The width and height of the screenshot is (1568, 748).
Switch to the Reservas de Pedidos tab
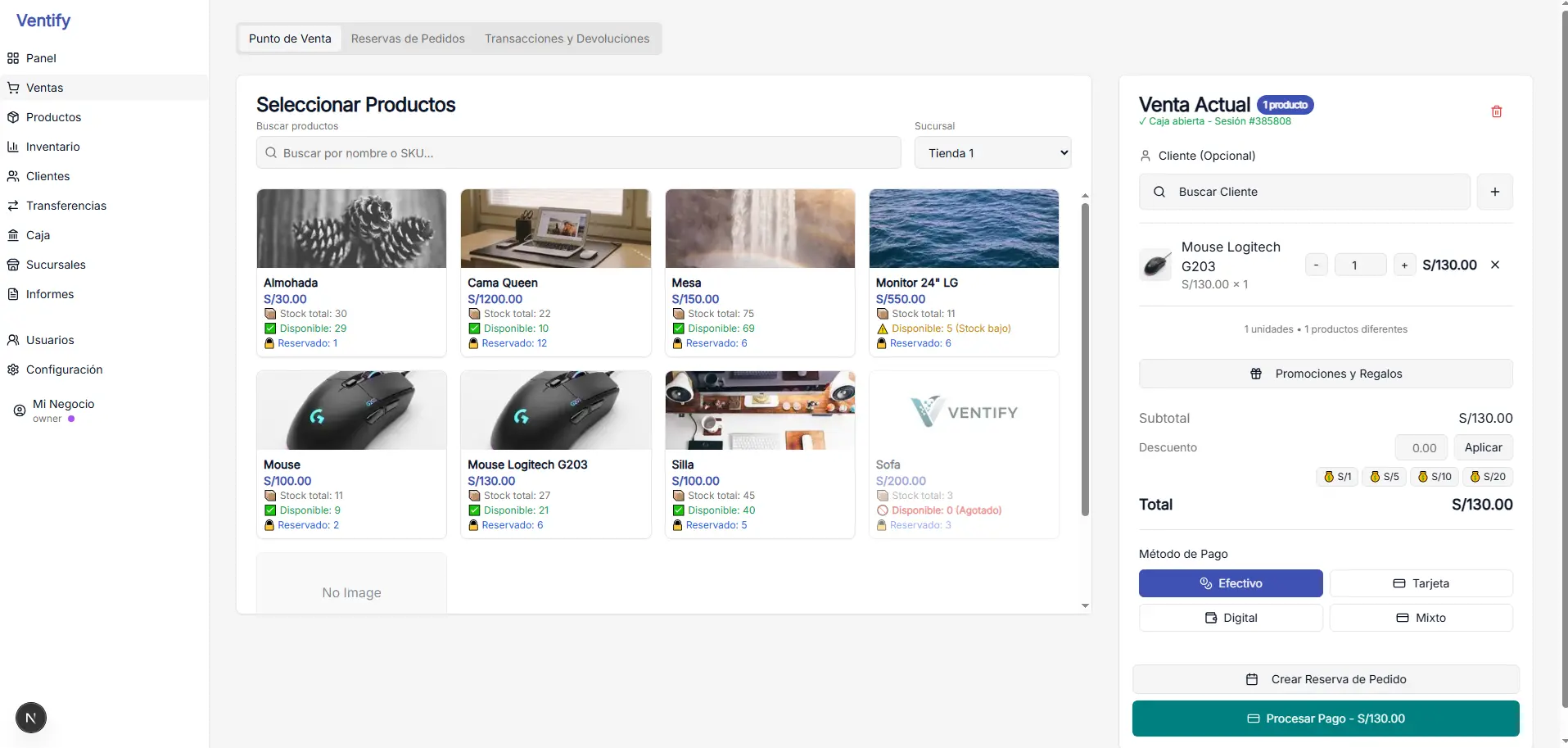(x=408, y=39)
